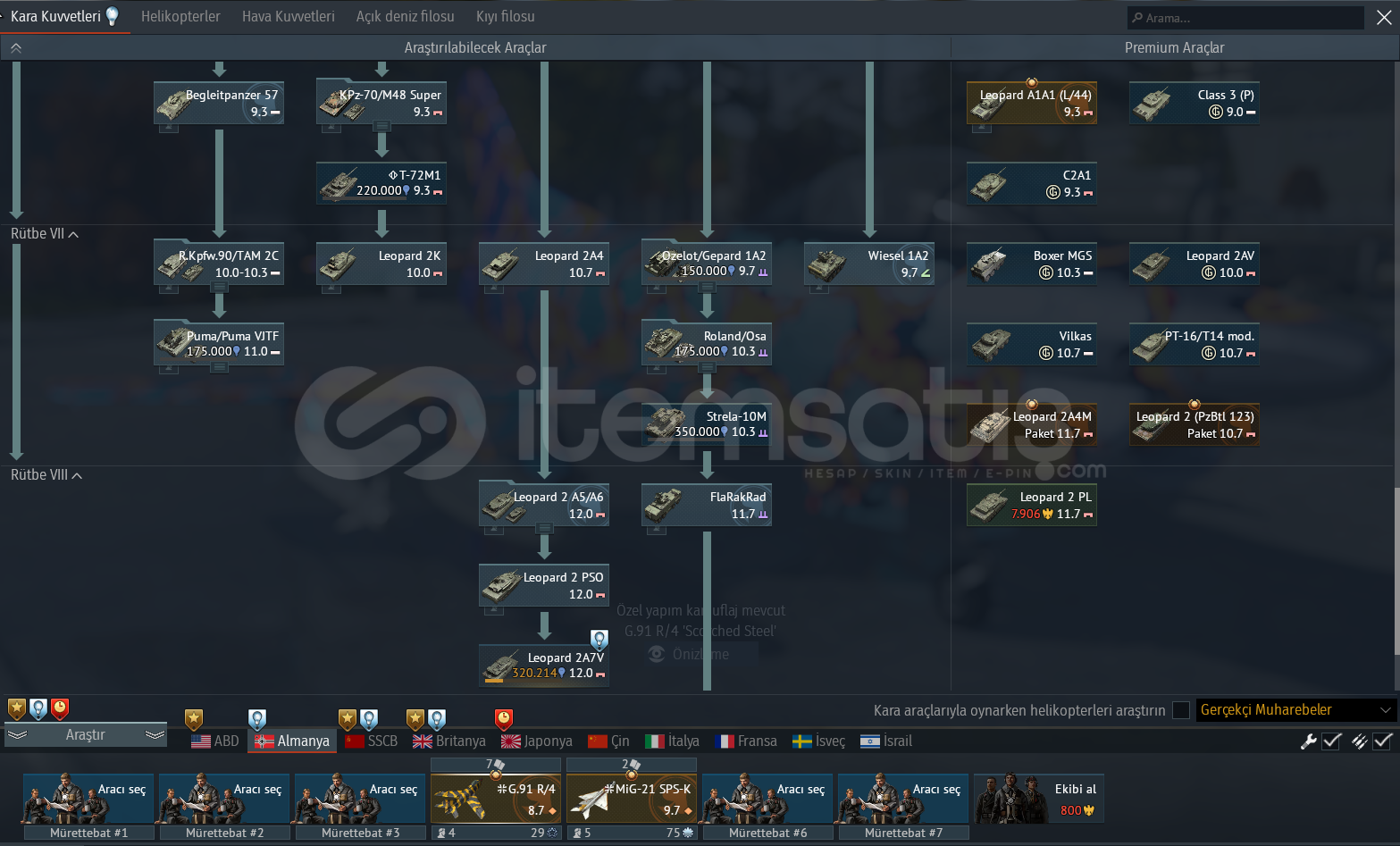Switch to the Hava Kuvvetleri tab

click(x=289, y=16)
